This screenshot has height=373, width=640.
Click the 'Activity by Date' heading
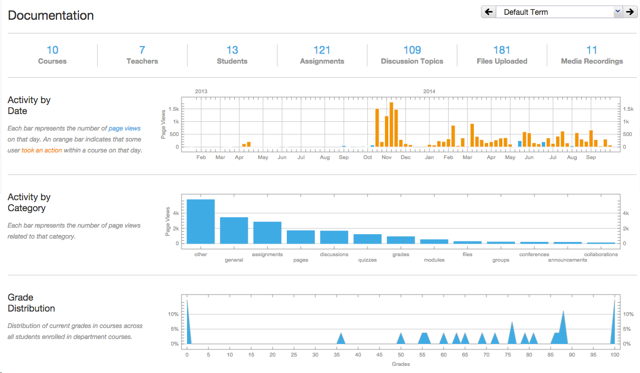click(x=29, y=105)
